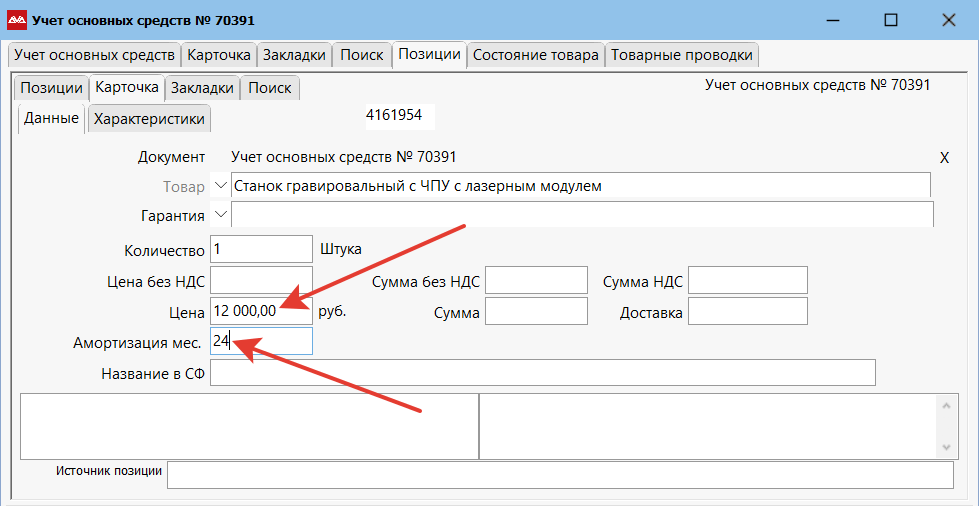This screenshot has height=506, width=979.
Task: Click the scroll down arrow of the notes box
Action: pos(945,448)
